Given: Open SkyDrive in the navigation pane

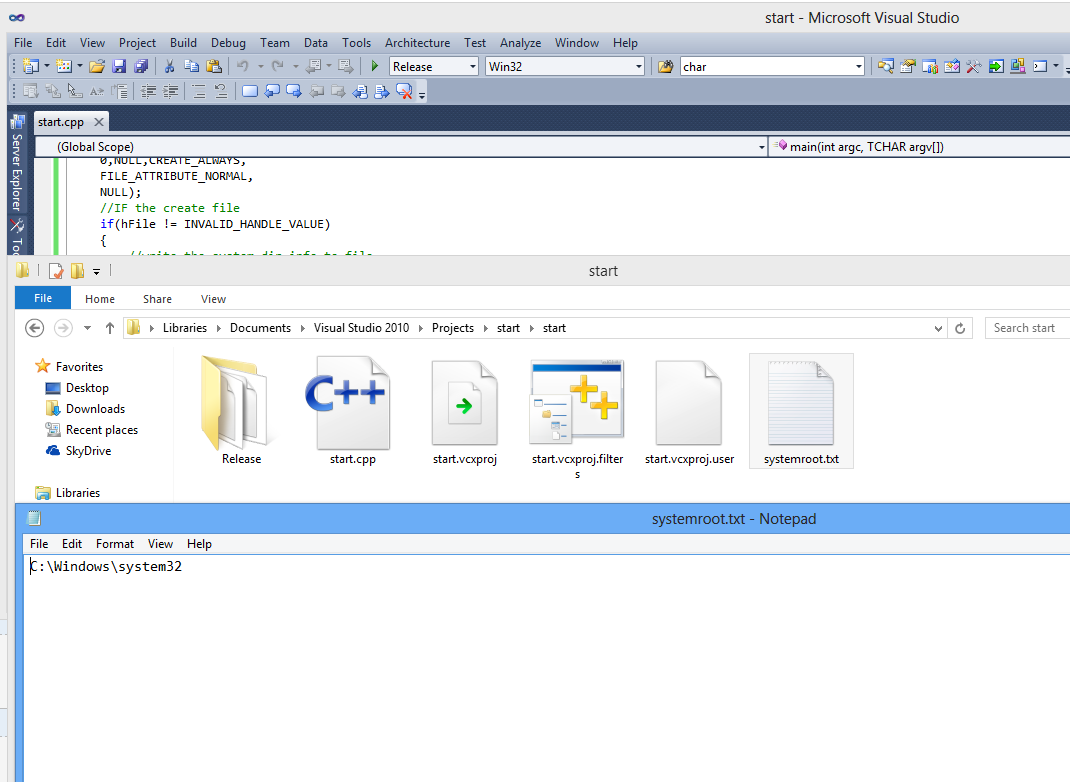Looking at the screenshot, I should tap(78, 451).
